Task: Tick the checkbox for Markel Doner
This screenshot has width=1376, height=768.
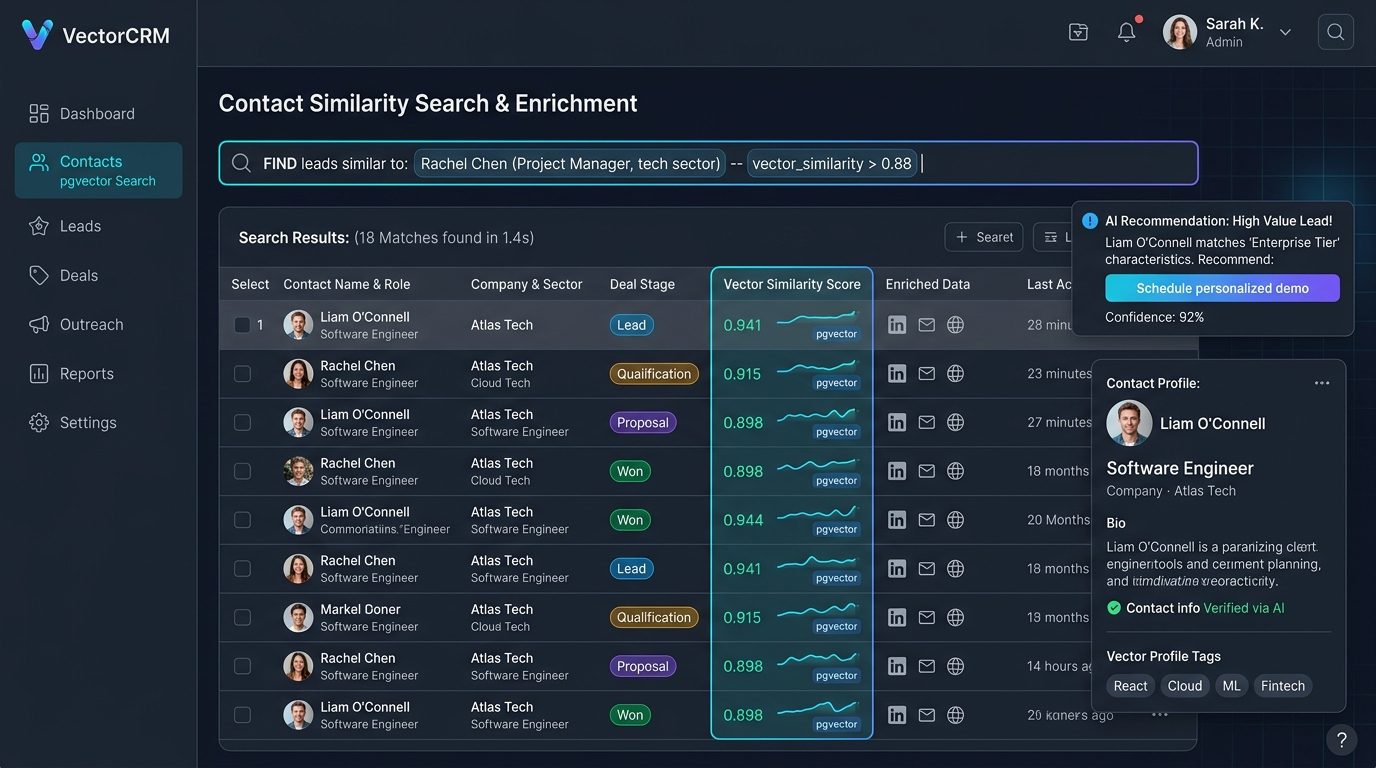Action: 242,617
